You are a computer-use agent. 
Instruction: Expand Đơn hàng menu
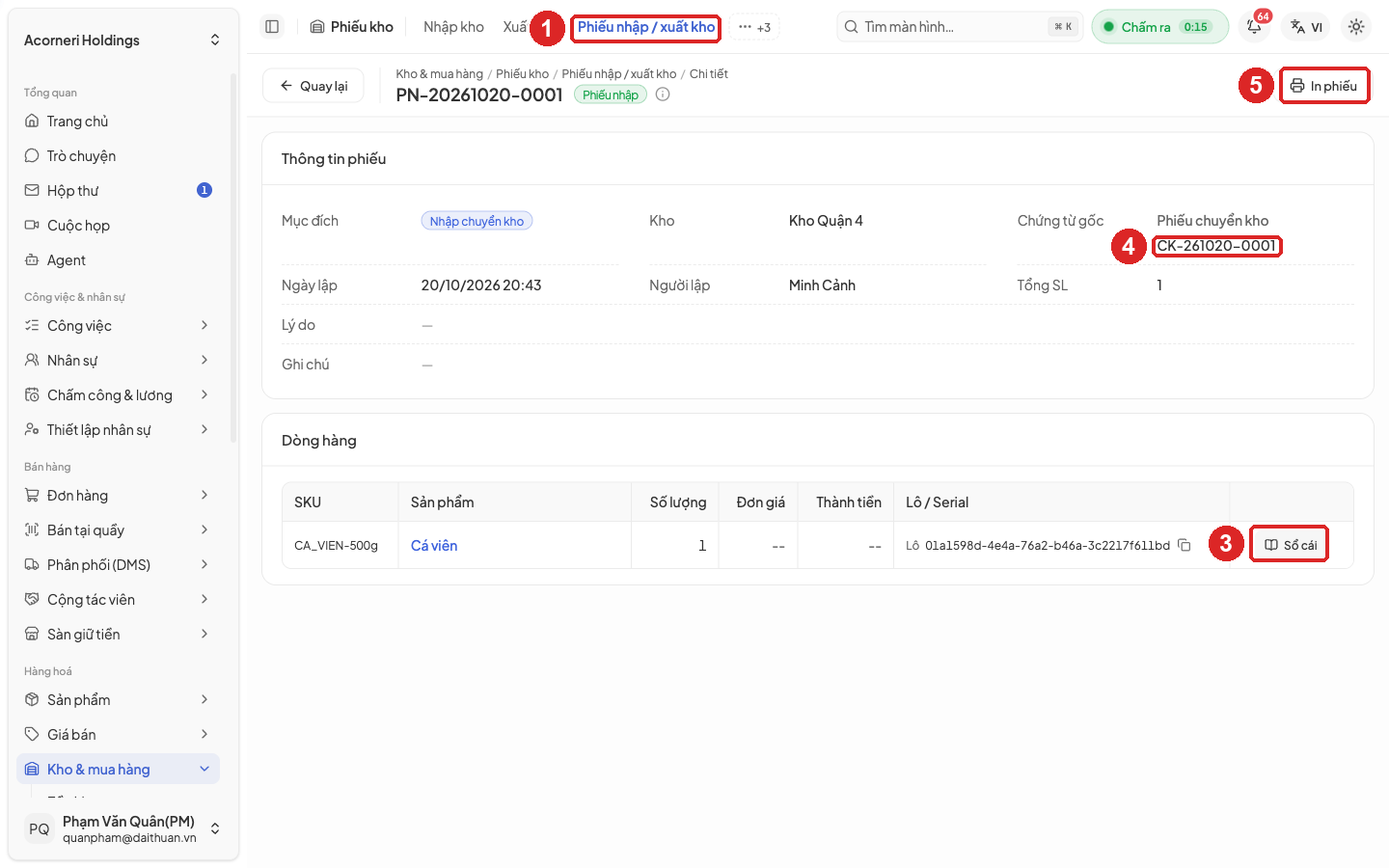(x=118, y=496)
